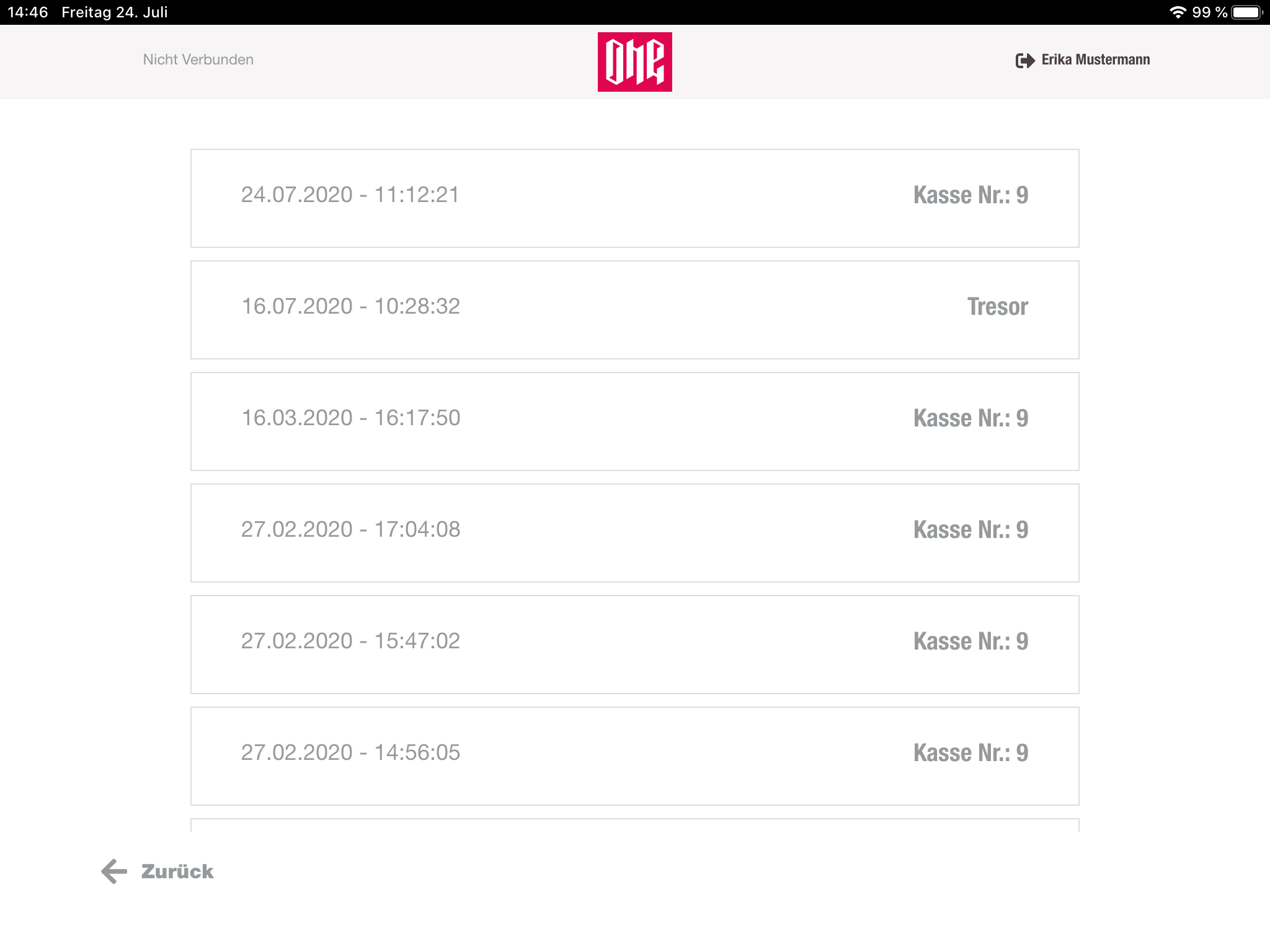The width and height of the screenshot is (1270, 952).
Task: Click Erika Mustermann user name
Action: (x=1096, y=59)
